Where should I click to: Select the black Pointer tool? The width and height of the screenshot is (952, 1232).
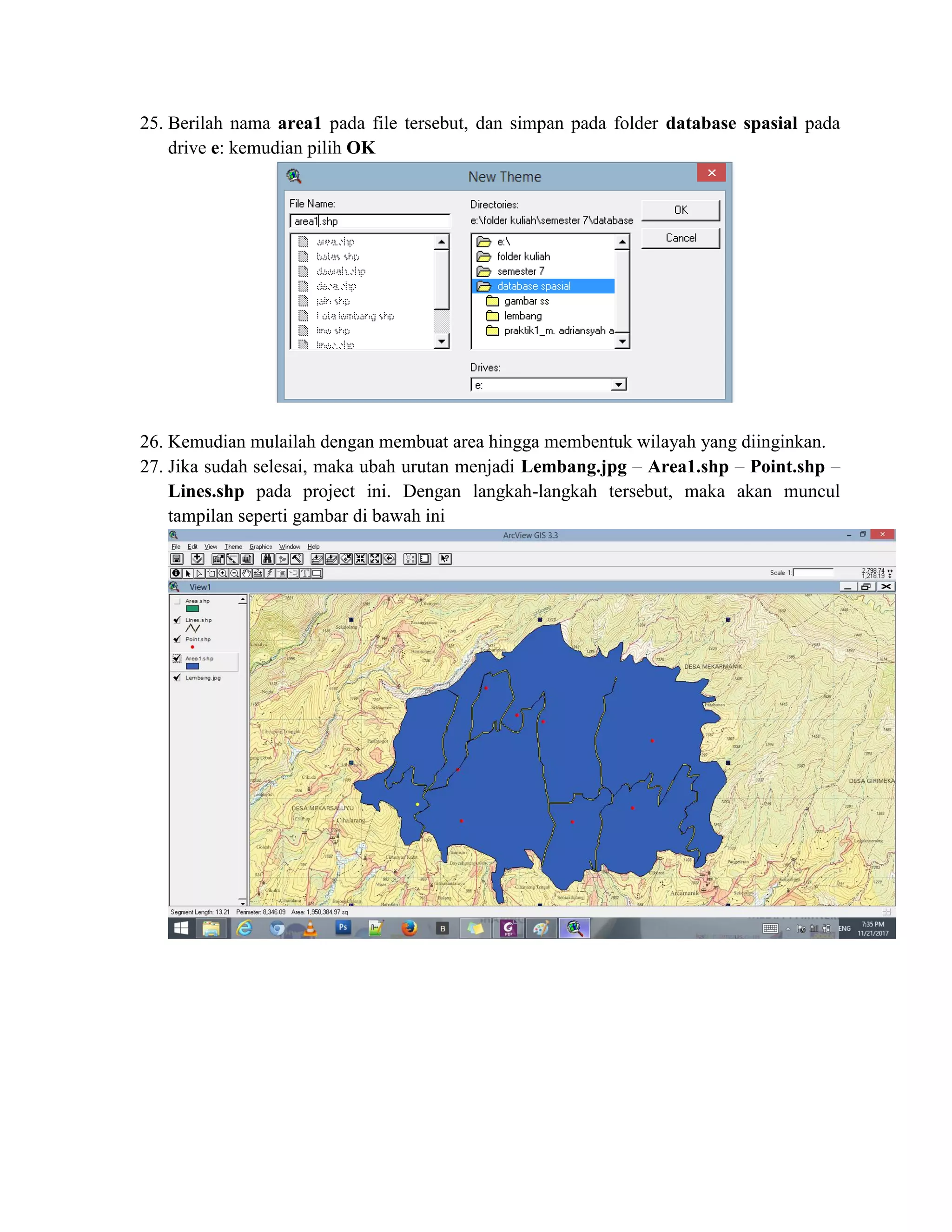(188, 574)
